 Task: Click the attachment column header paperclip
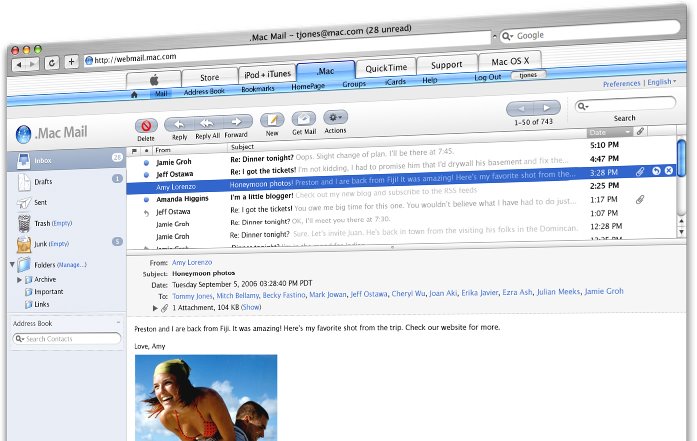[x=640, y=131]
